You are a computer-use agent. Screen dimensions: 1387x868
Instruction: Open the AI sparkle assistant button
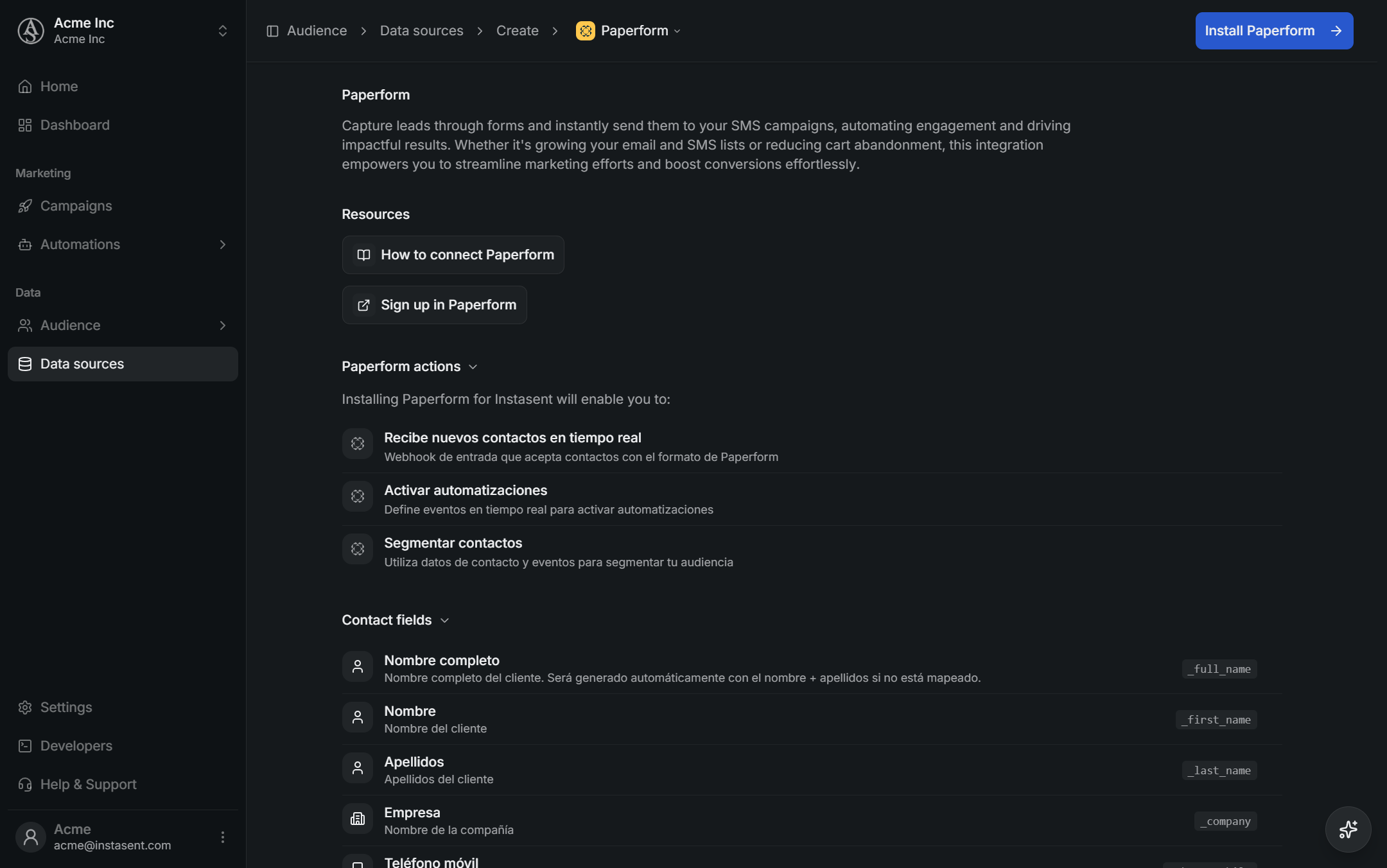point(1348,829)
